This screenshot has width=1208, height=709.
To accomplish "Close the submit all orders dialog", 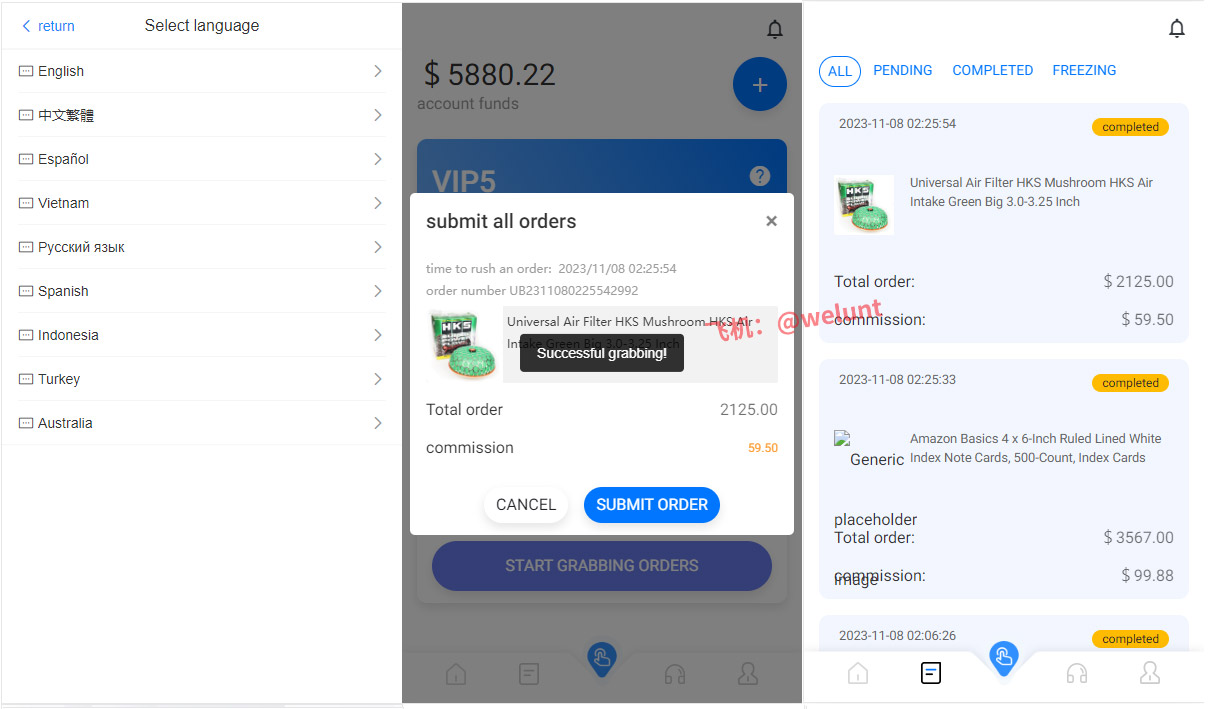I will 771,221.
